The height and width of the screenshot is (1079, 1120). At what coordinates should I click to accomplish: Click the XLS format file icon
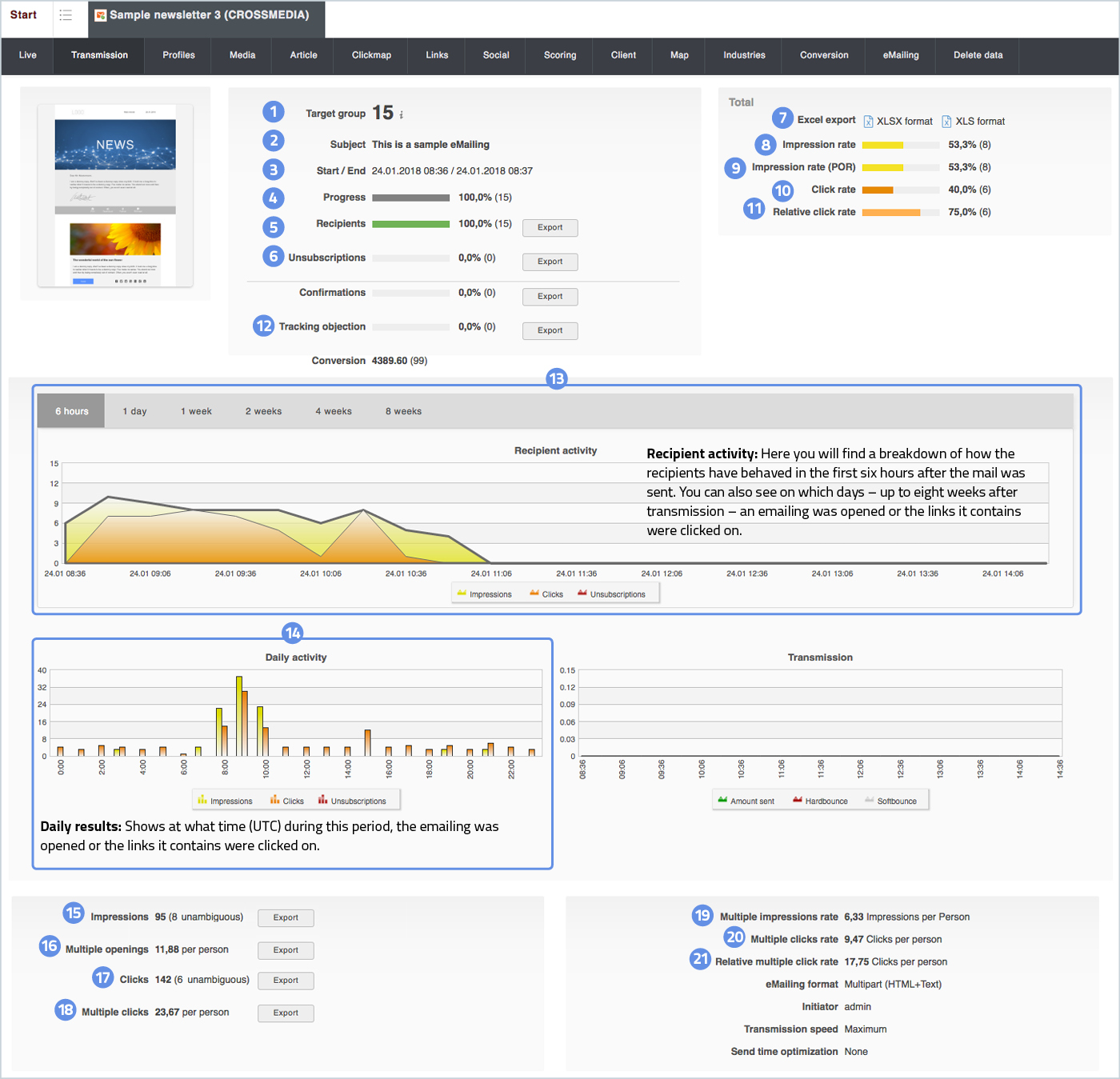point(946,122)
